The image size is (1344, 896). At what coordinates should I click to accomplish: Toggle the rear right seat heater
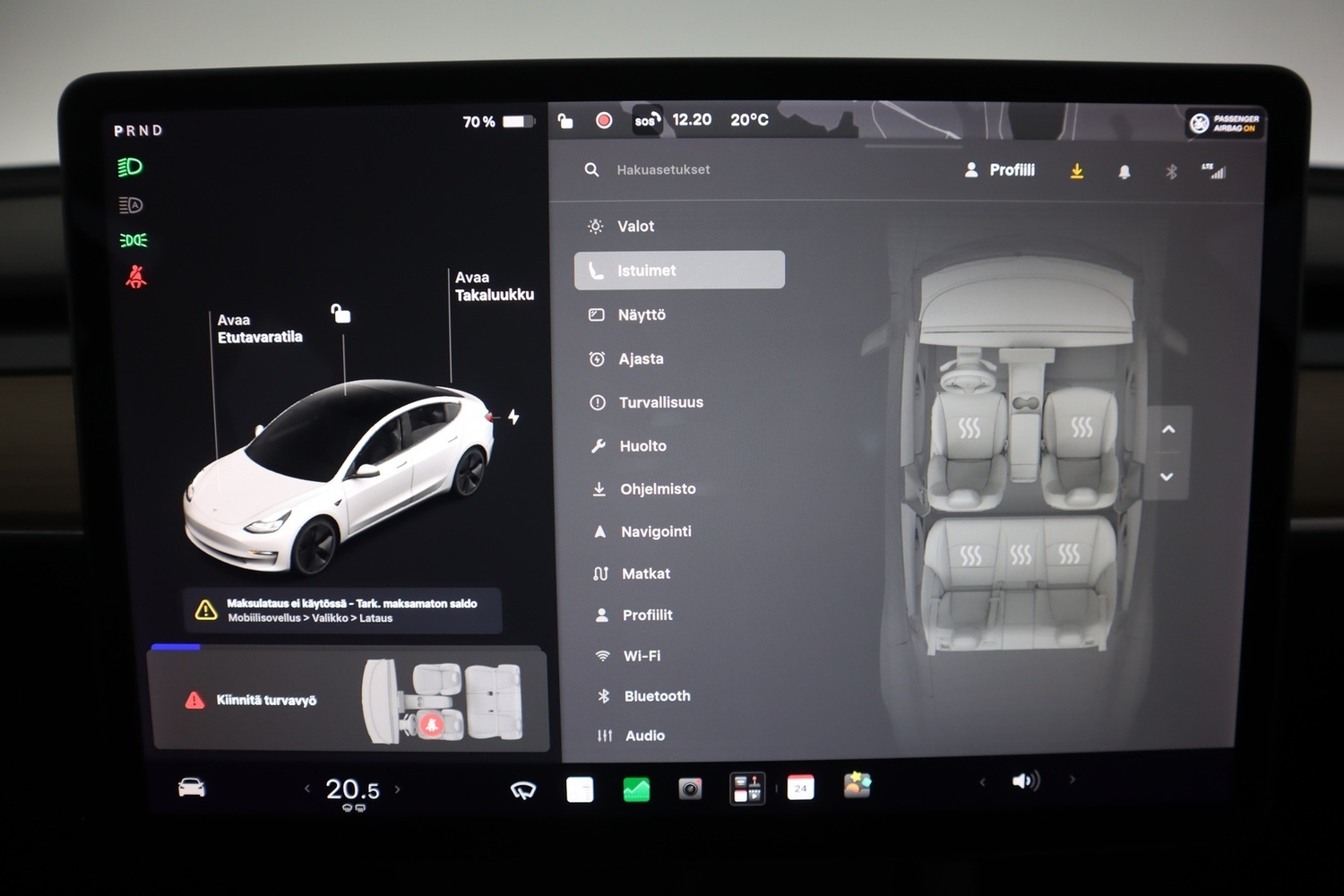(x=1069, y=555)
